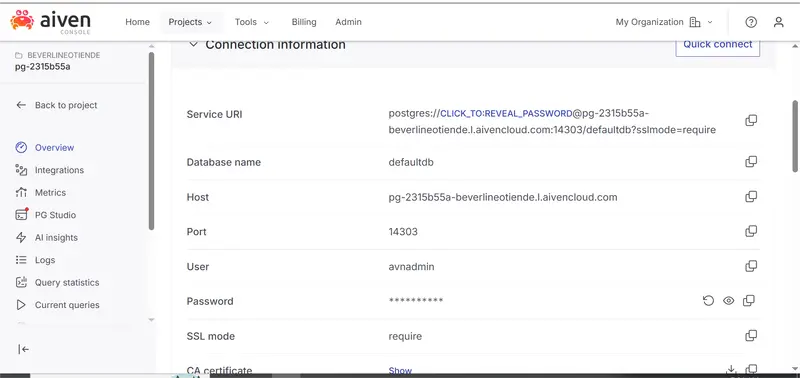The image size is (800, 378).
Task: Download the CA certificate
Action: click(x=731, y=369)
